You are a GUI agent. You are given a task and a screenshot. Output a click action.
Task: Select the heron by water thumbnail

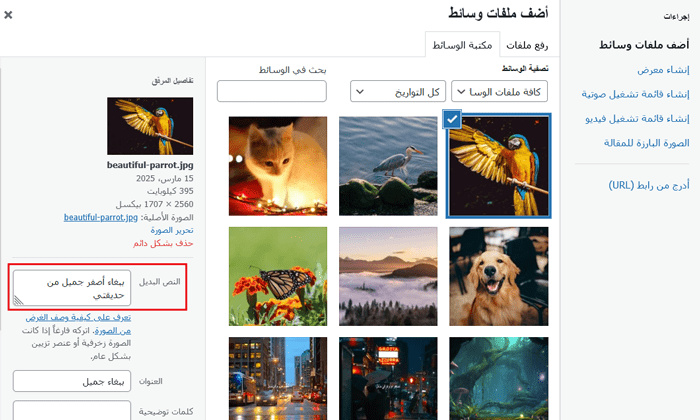click(x=388, y=166)
